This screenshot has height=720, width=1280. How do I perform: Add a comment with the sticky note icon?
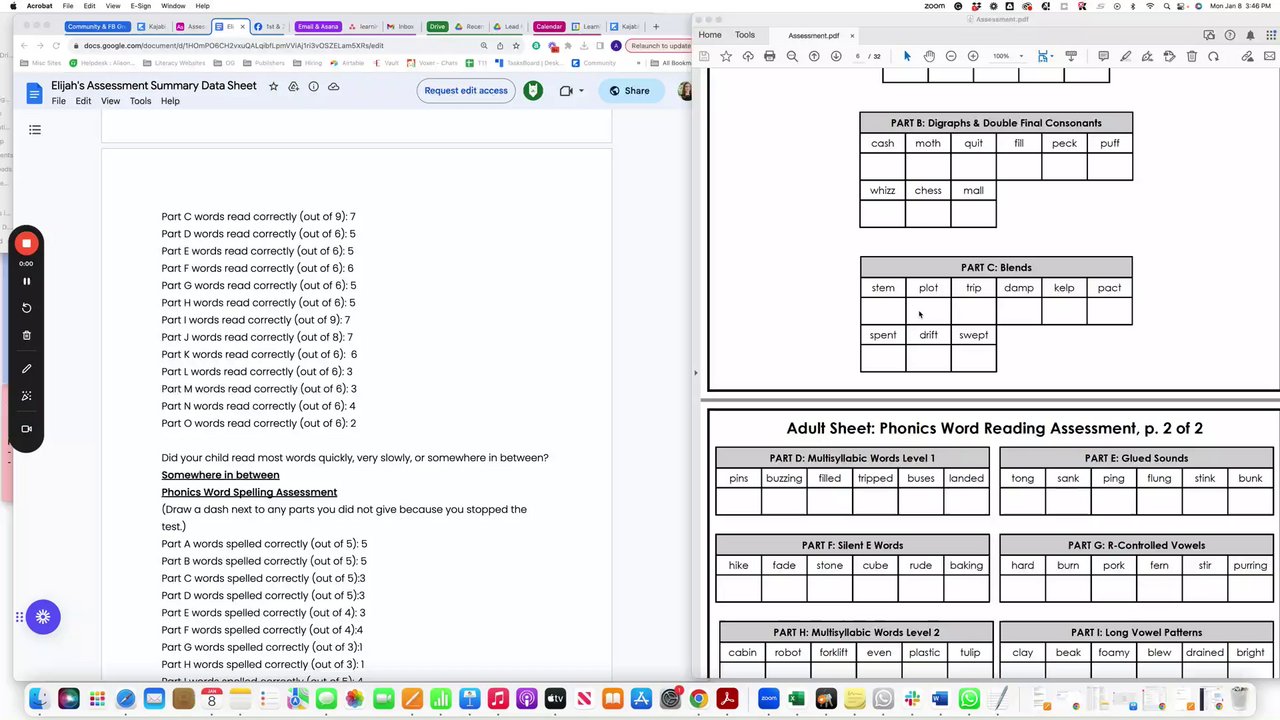pyautogui.click(x=1103, y=56)
